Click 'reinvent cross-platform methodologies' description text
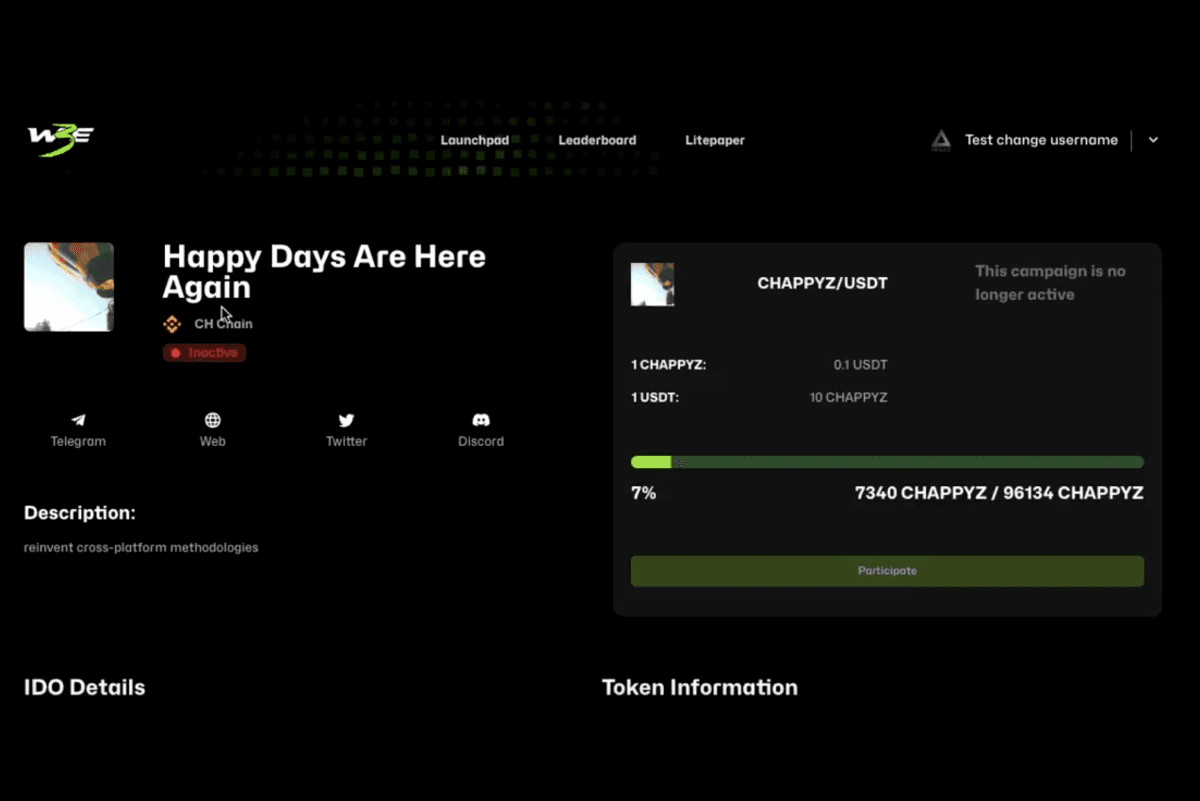The image size is (1200, 801). point(141,548)
